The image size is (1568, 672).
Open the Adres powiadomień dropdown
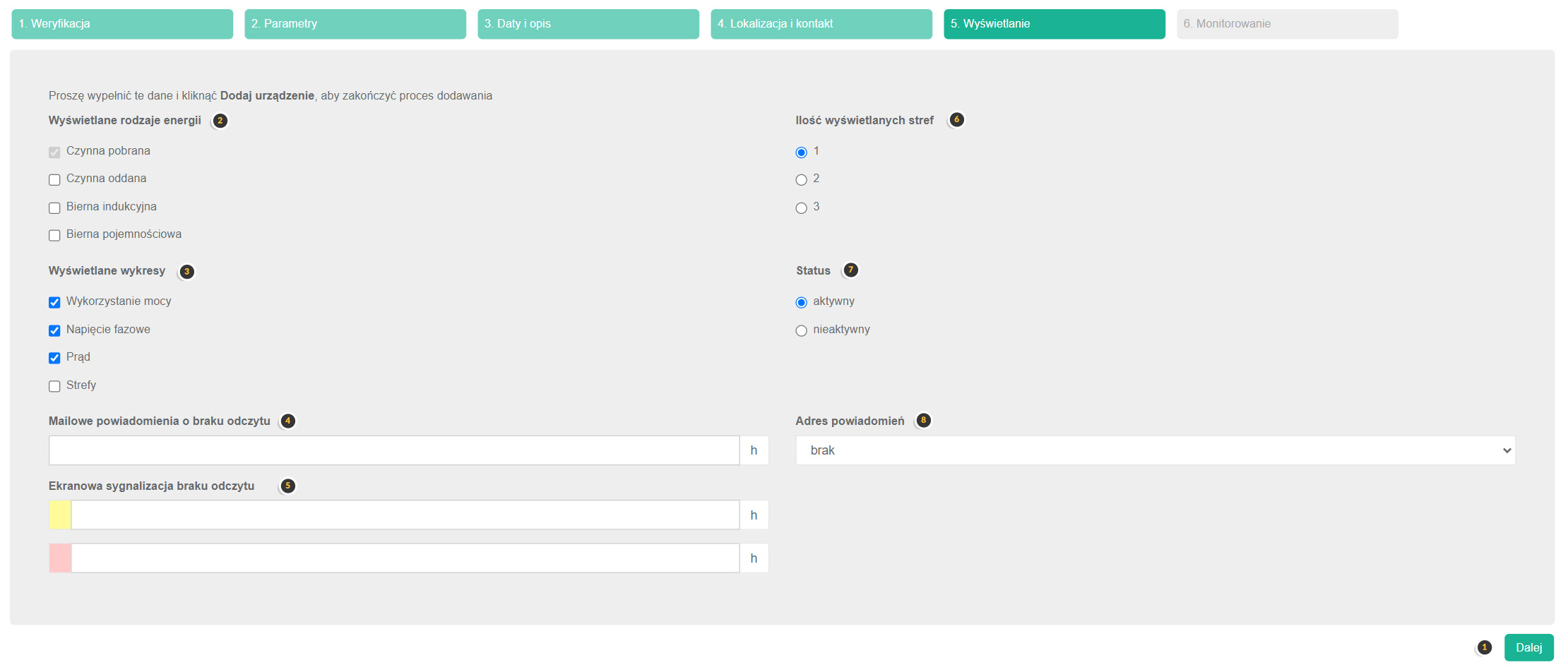pyautogui.click(x=1155, y=450)
